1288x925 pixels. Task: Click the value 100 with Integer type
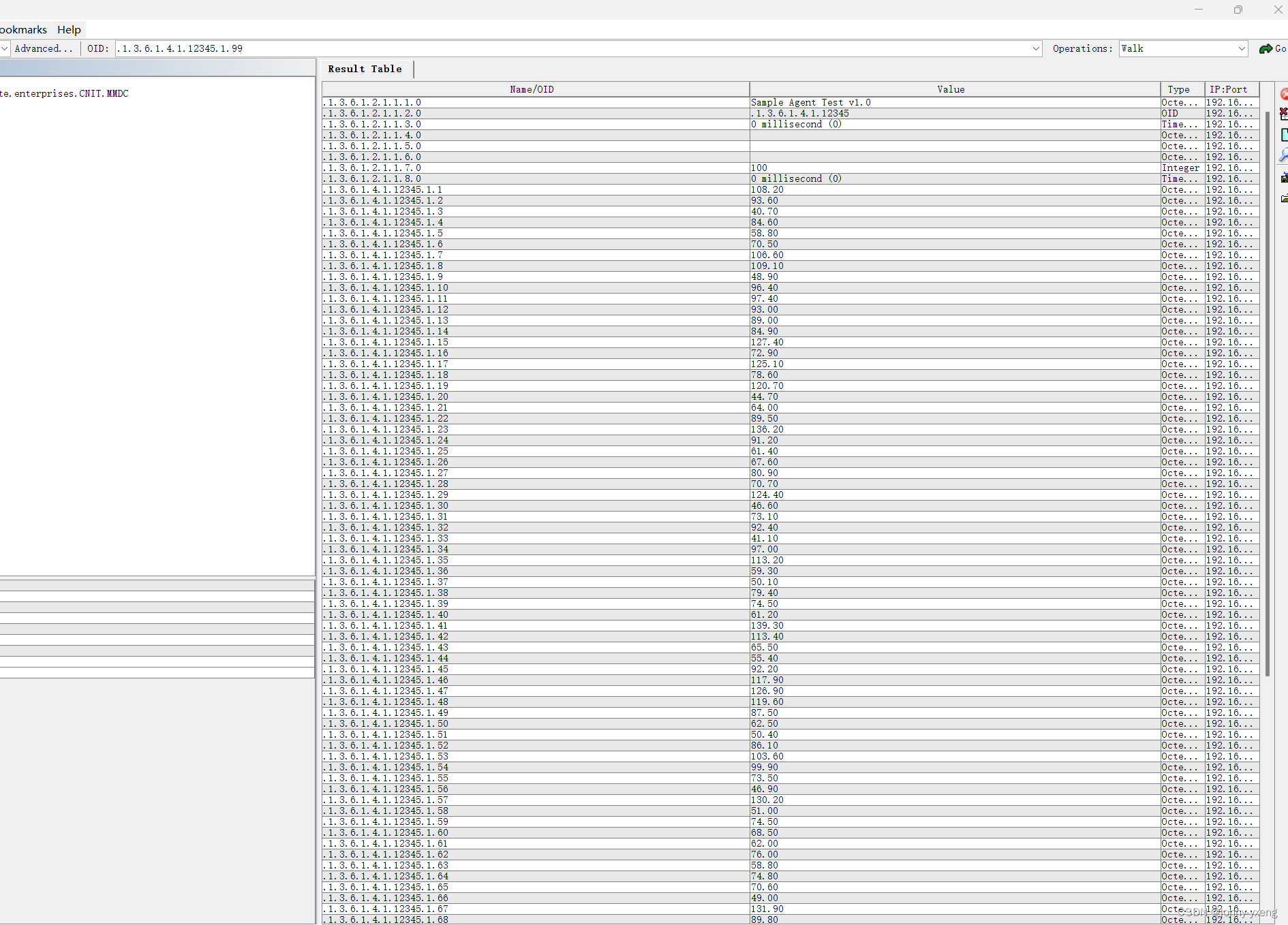point(759,168)
